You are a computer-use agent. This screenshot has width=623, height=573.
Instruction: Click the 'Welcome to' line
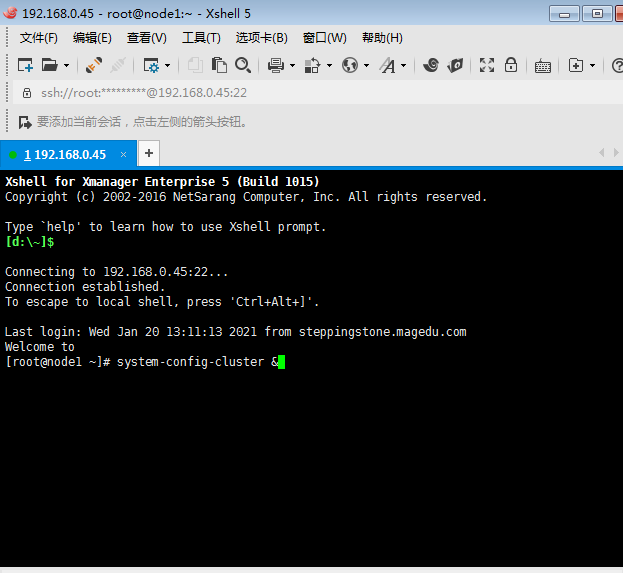tap(40, 347)
